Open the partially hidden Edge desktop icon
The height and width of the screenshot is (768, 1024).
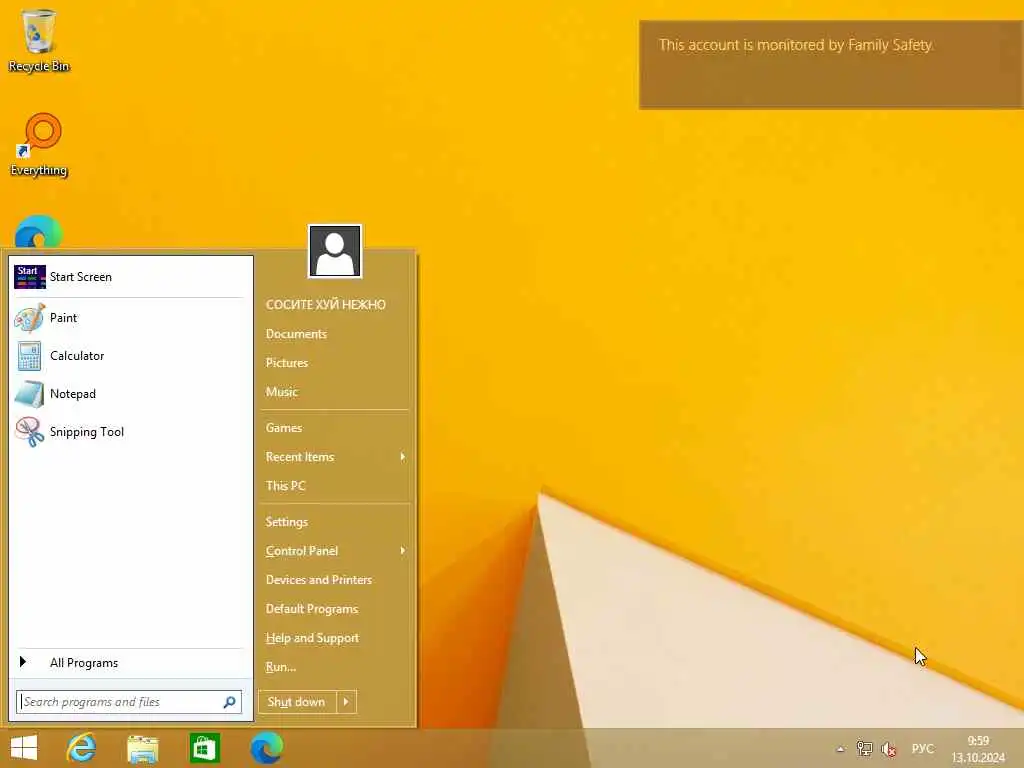click(39, 232)
